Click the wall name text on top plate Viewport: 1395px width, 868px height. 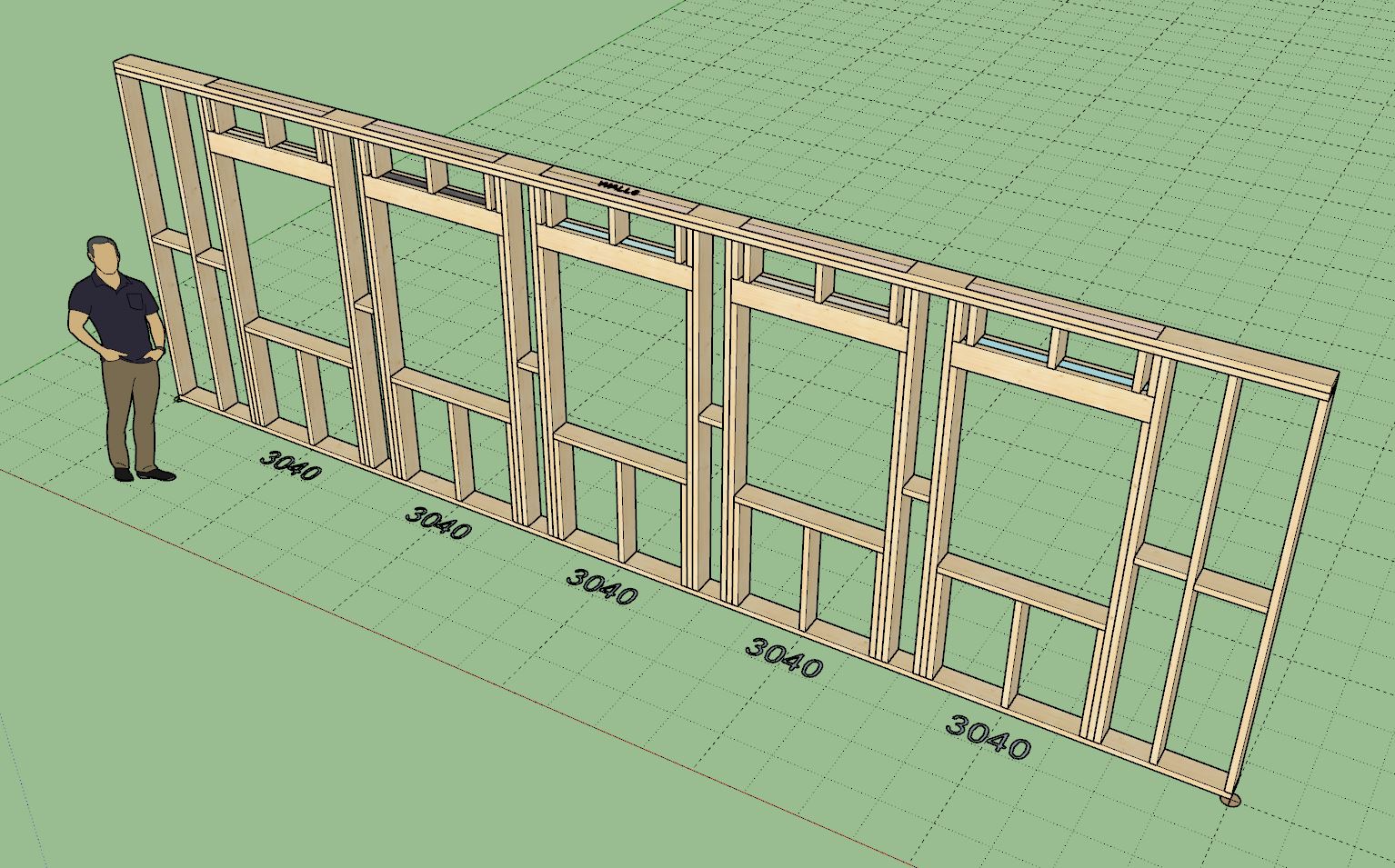(x=618, y=188)
